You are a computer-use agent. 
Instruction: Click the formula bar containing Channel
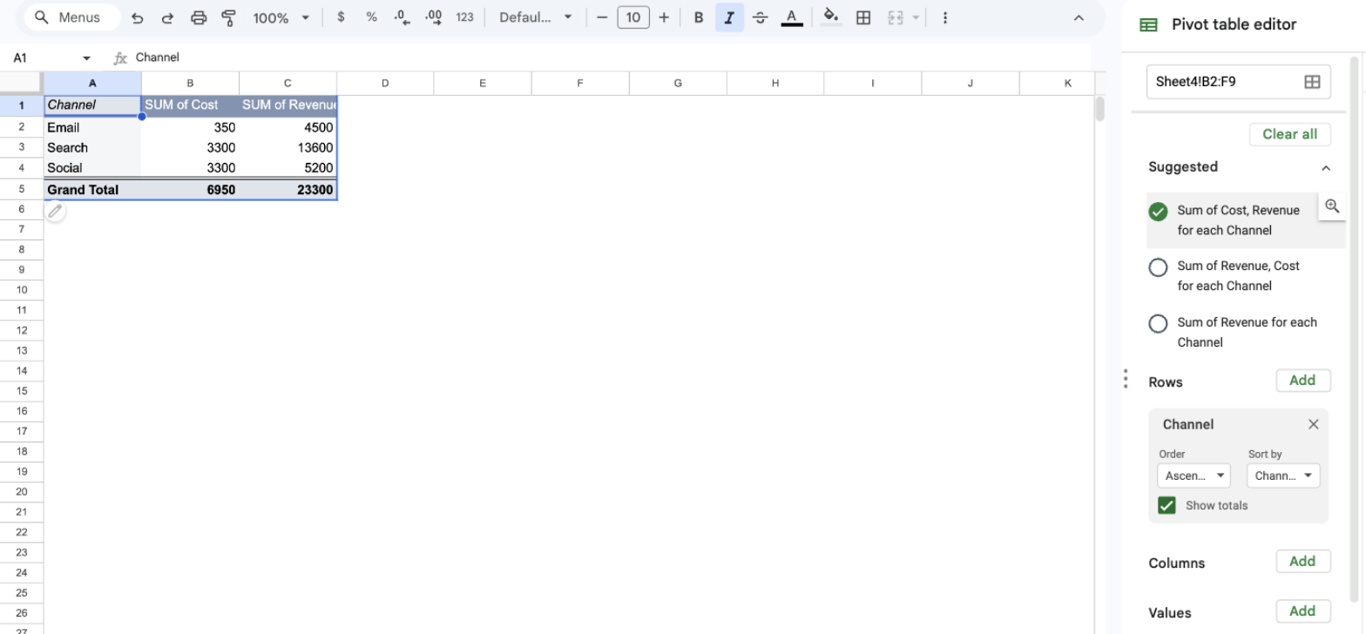pyautogui.click(x=610, y=58)
